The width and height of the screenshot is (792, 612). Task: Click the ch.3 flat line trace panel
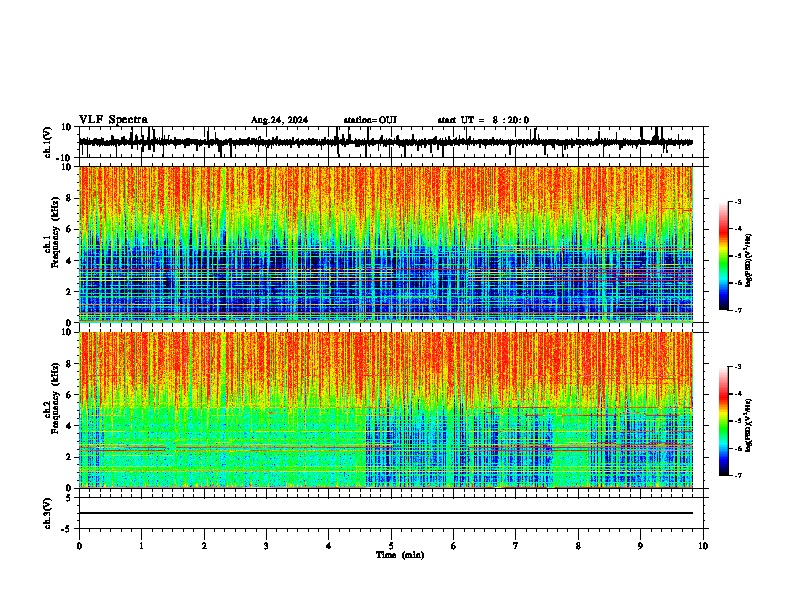[x=391, y=513]
